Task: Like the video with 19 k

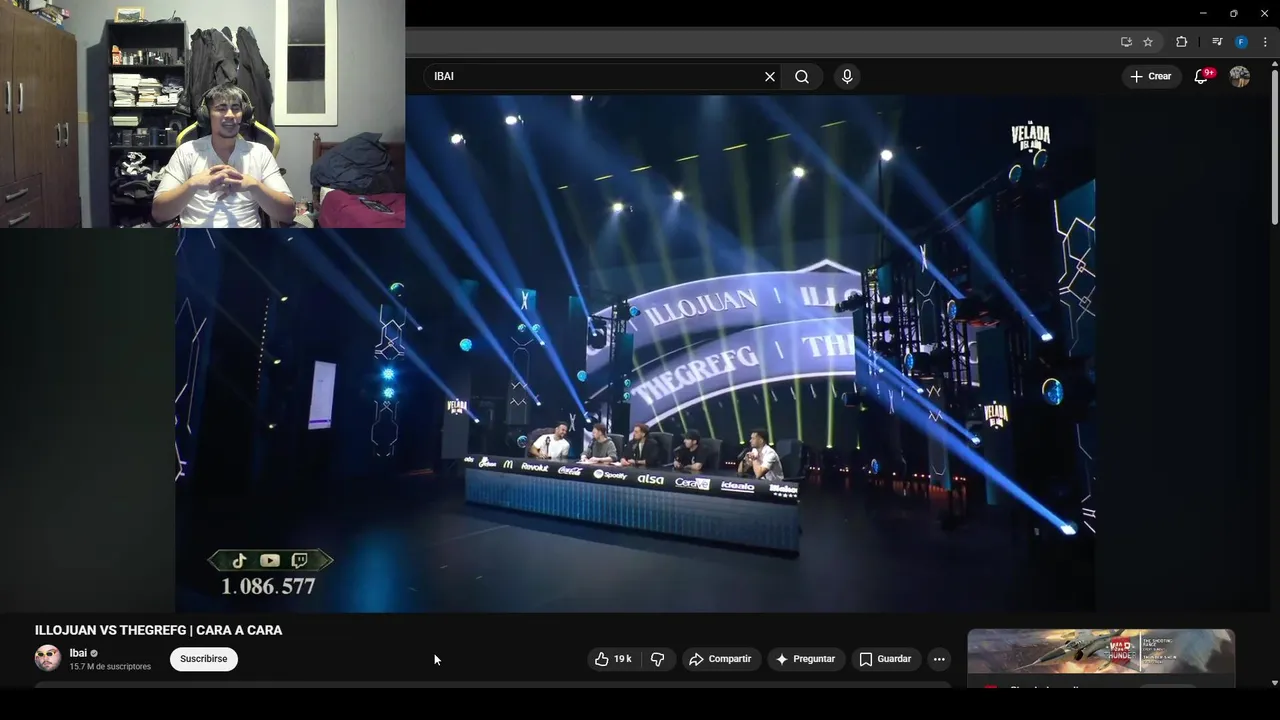Action: [x=613, y=659]
